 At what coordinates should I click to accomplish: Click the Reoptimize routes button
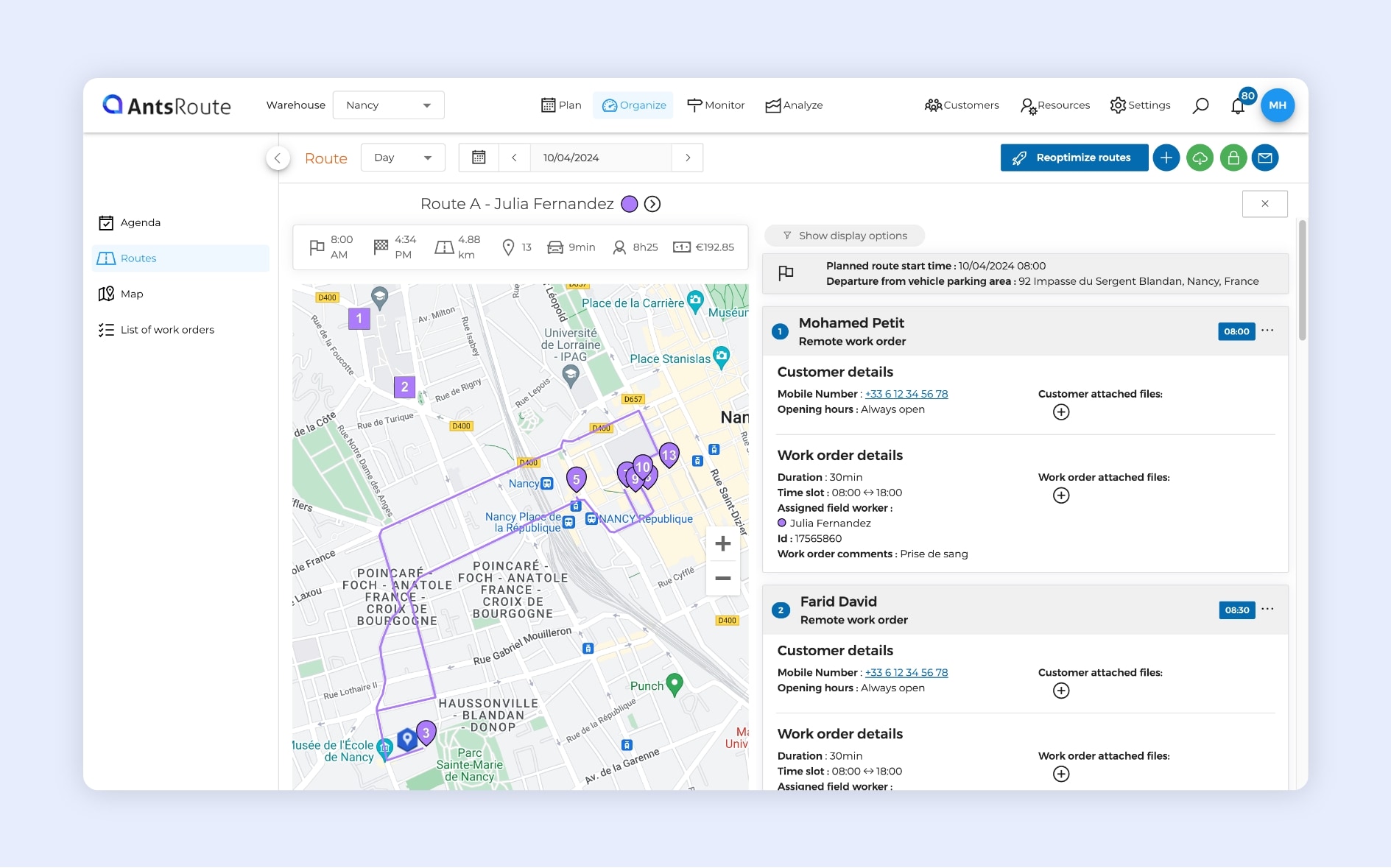1074,158
